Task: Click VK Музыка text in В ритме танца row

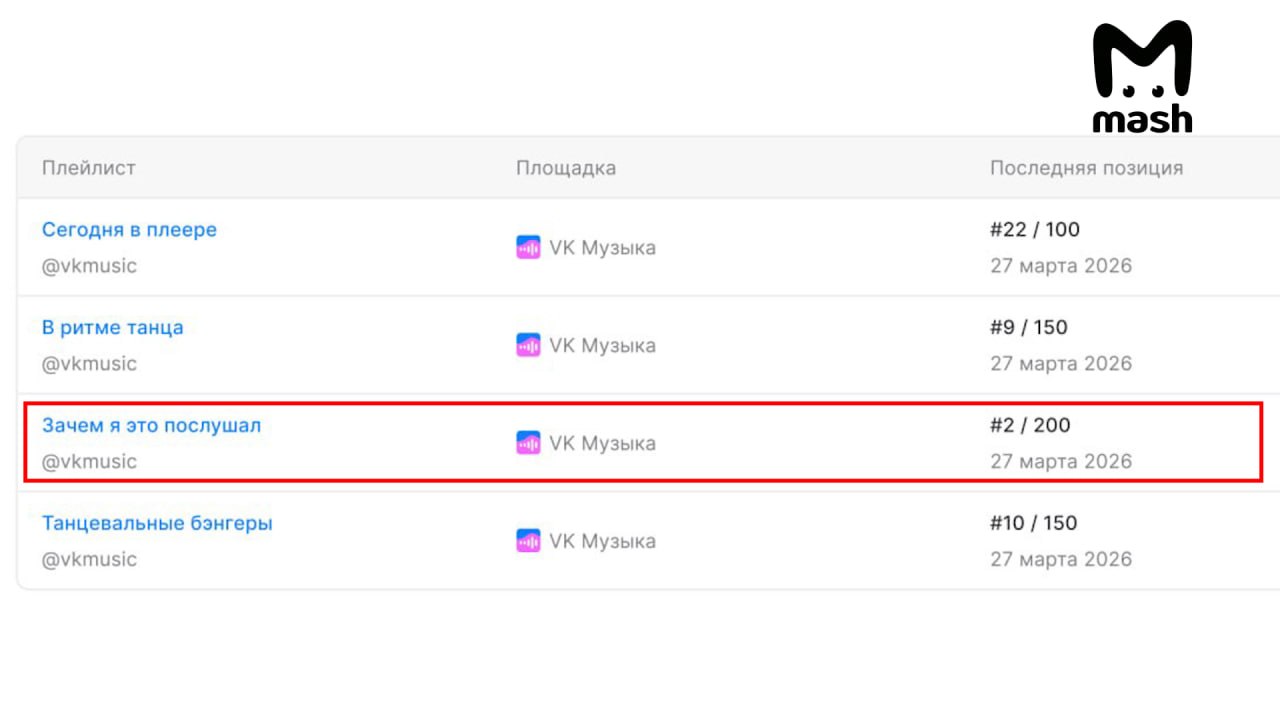Action: point(602,346)
